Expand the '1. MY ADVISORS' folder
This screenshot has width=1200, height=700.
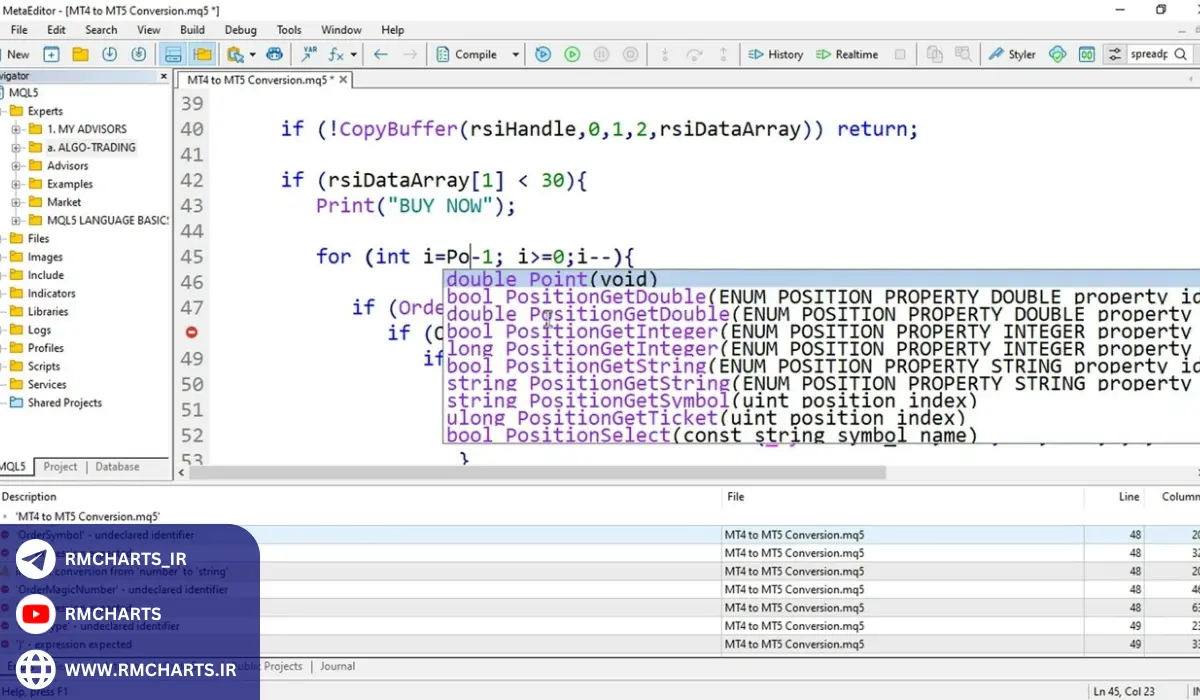(16, 129)
